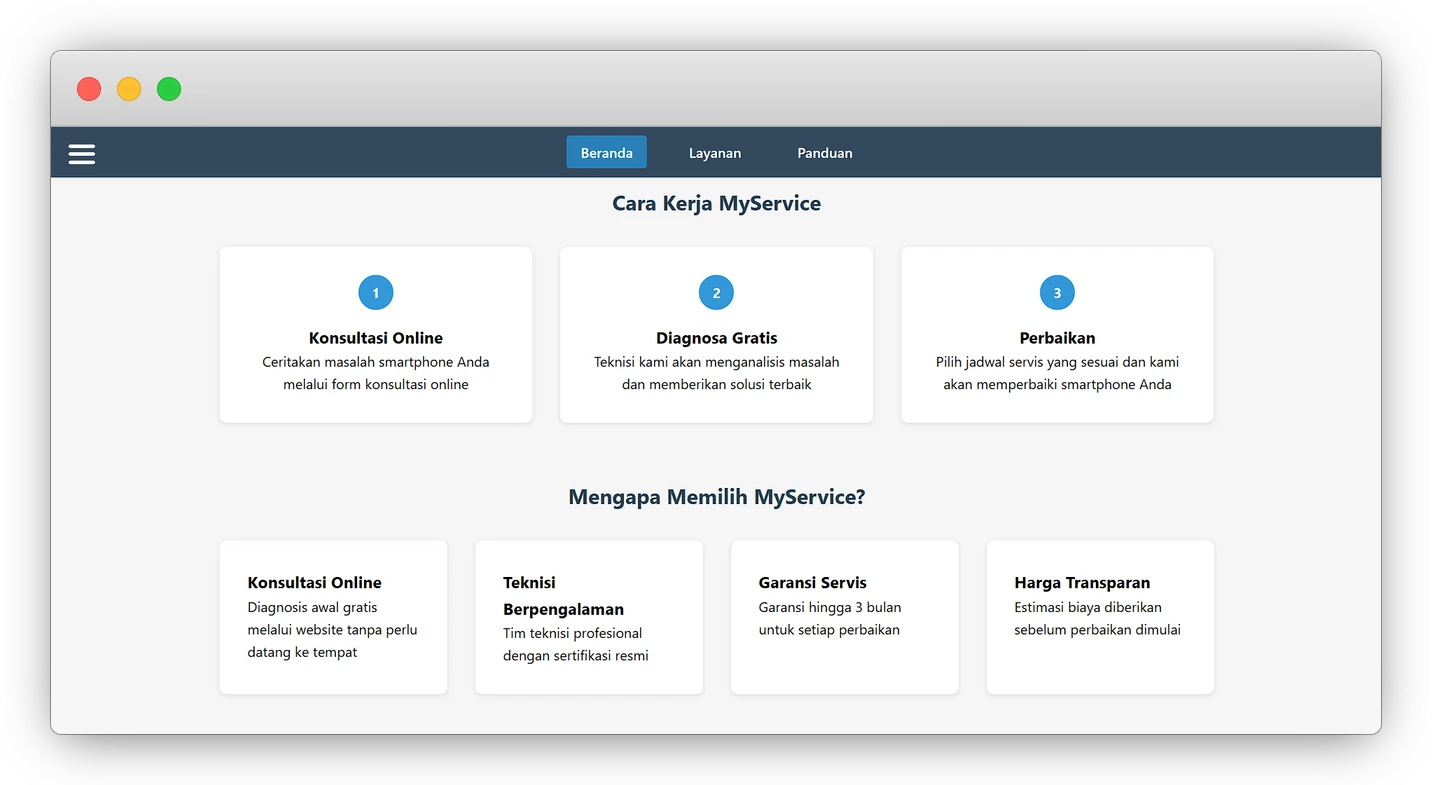Image resolution: width=1432 pixels, height=785 pixels.
Task: Click the Mengapa Memilih MyService heading
Action: 716,496
